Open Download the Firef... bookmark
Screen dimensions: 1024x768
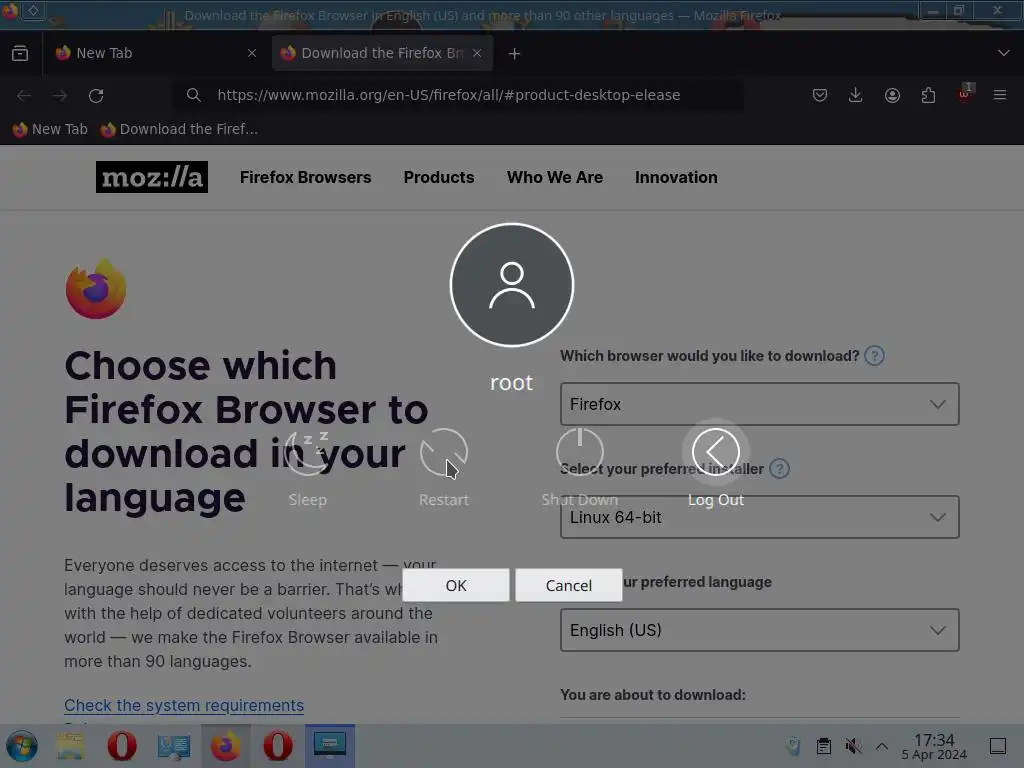tap(179, 129)
